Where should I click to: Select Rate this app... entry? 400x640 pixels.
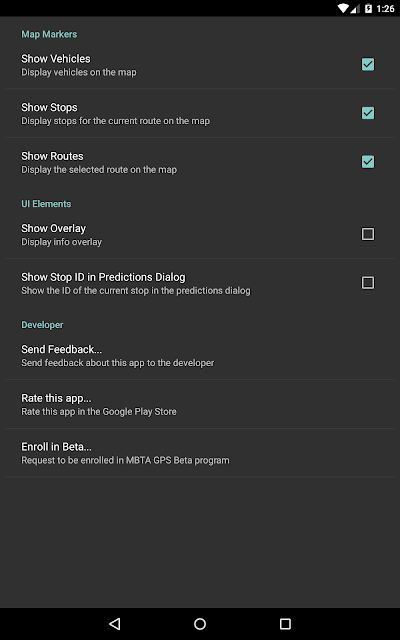click(200, 404)
